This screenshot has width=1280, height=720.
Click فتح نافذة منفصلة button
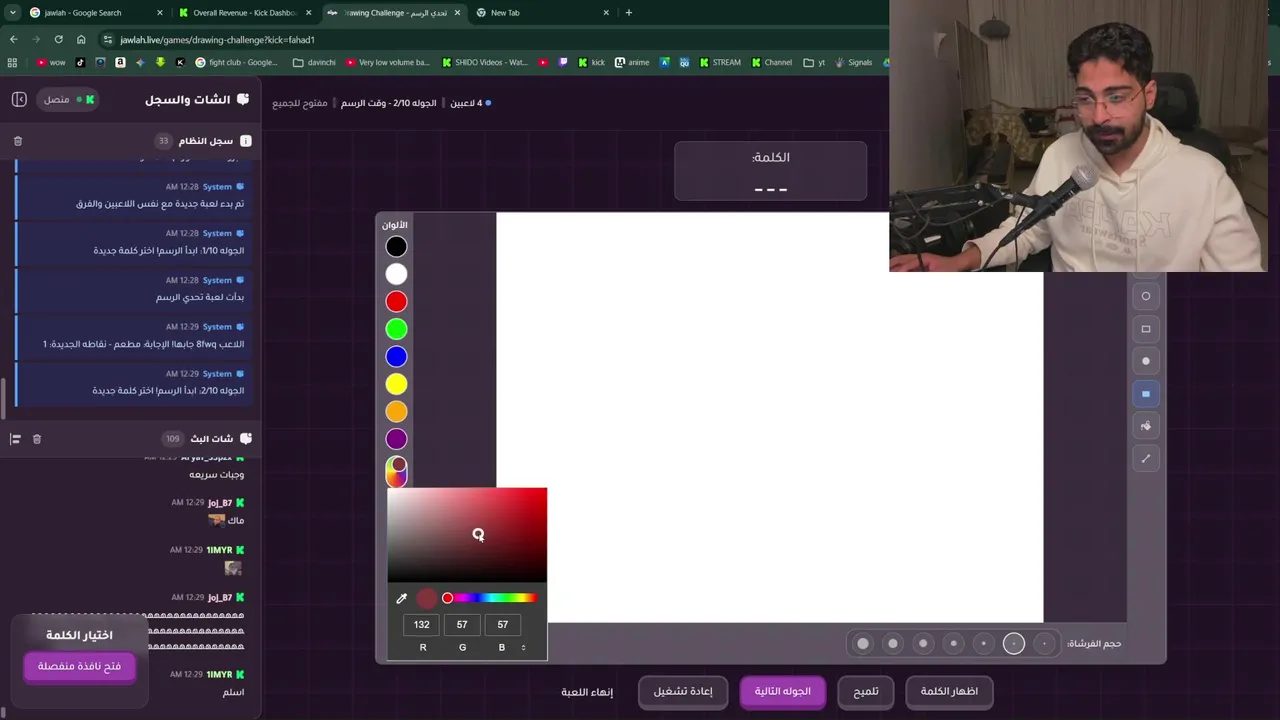79,666
